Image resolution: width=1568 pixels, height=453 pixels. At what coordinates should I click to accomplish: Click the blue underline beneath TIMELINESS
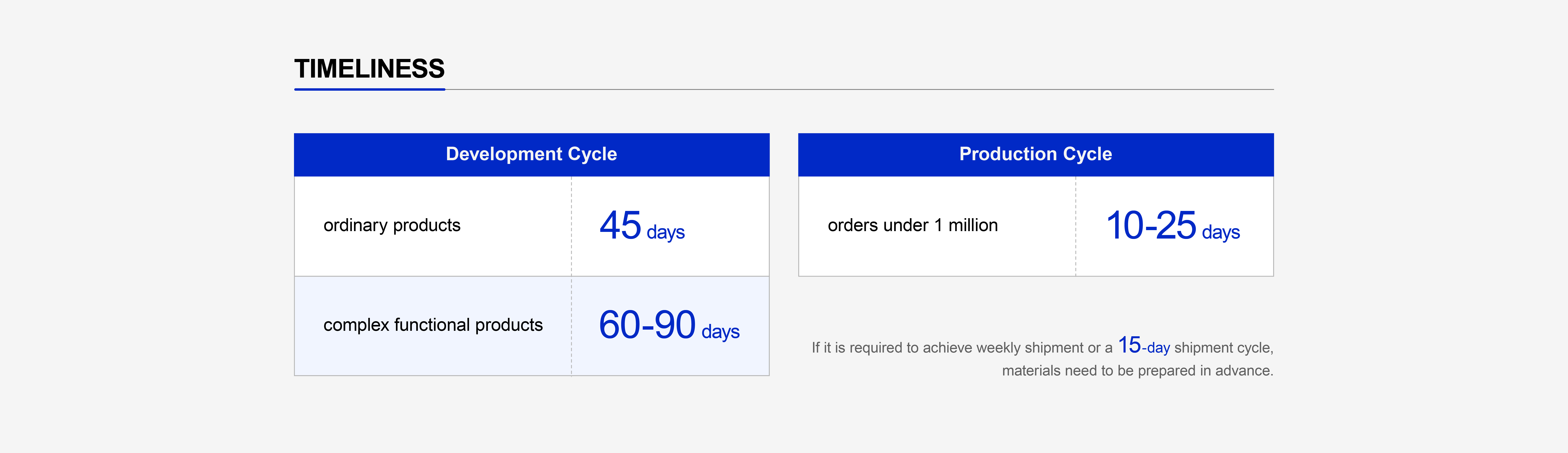[369, 89]
